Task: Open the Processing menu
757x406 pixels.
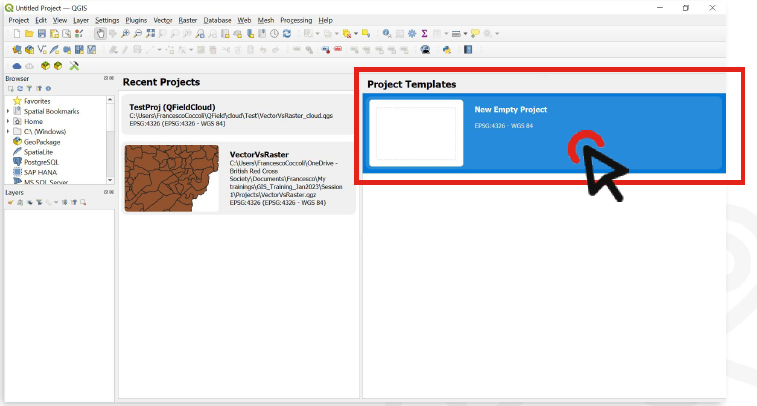Action: [x=296, y=20]
